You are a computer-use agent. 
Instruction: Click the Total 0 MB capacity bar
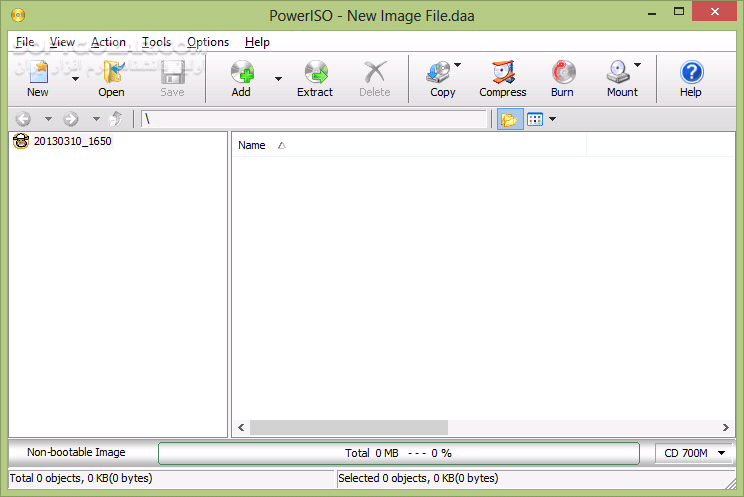click(x=399, y=453)
